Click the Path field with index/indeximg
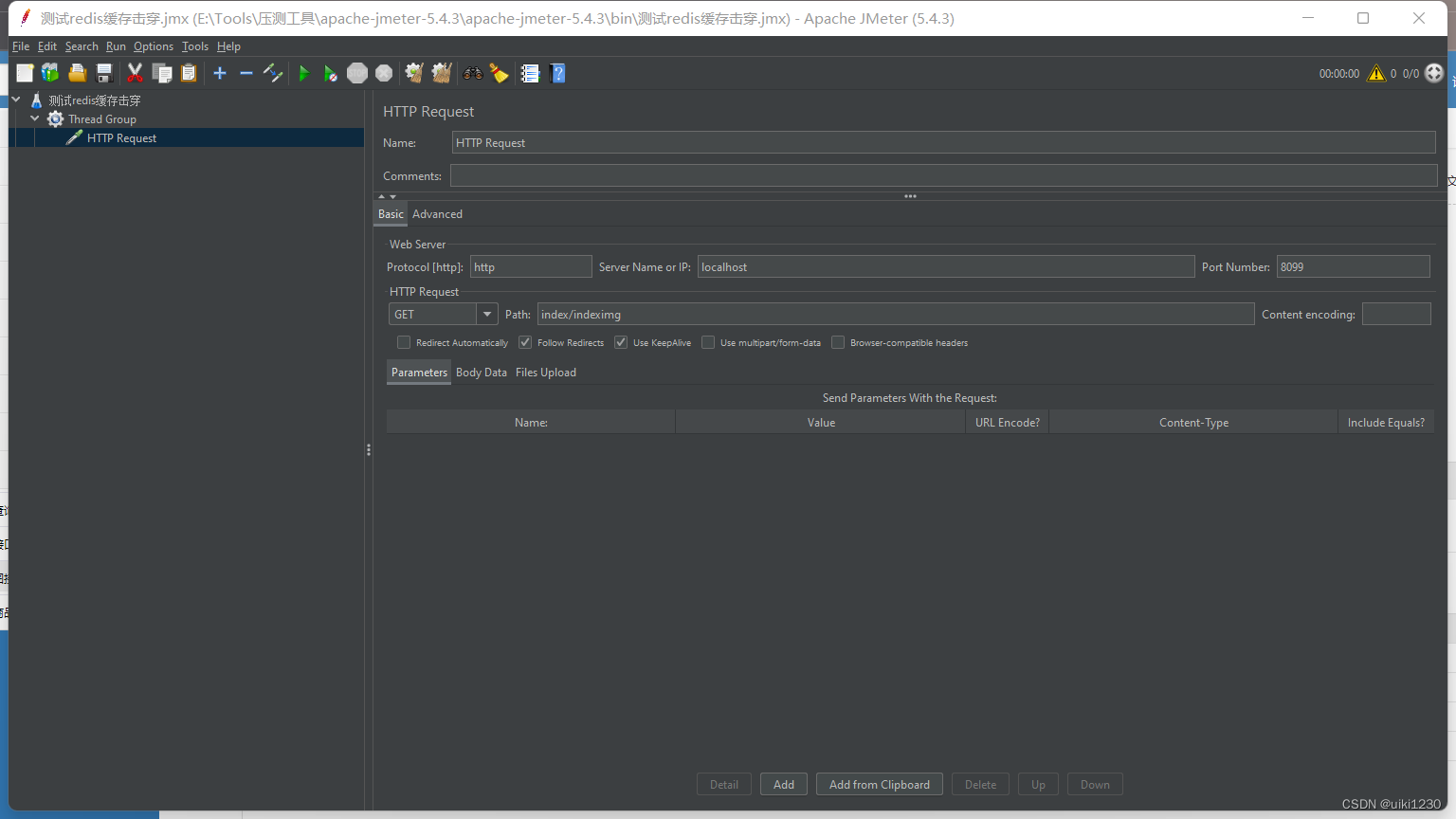Viewport: 1456px width, 819px height. [x=896, y=314]
